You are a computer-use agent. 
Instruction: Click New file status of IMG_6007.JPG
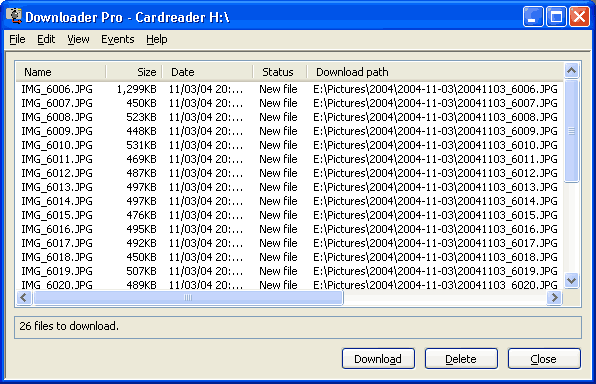(278, 103)
